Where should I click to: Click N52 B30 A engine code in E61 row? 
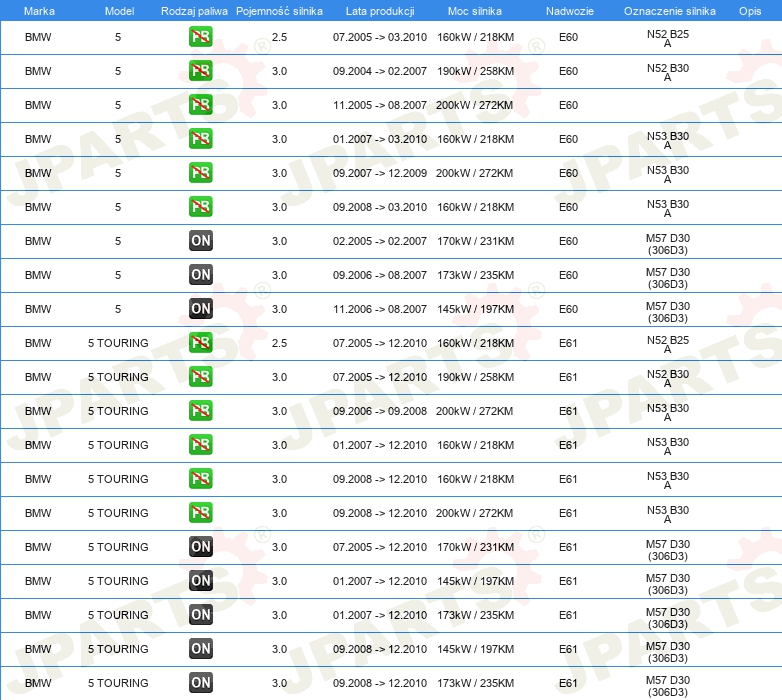668,378
